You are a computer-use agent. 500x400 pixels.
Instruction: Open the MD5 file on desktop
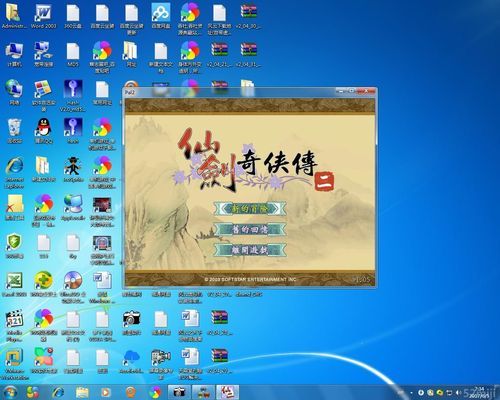(x=73, y=54)
